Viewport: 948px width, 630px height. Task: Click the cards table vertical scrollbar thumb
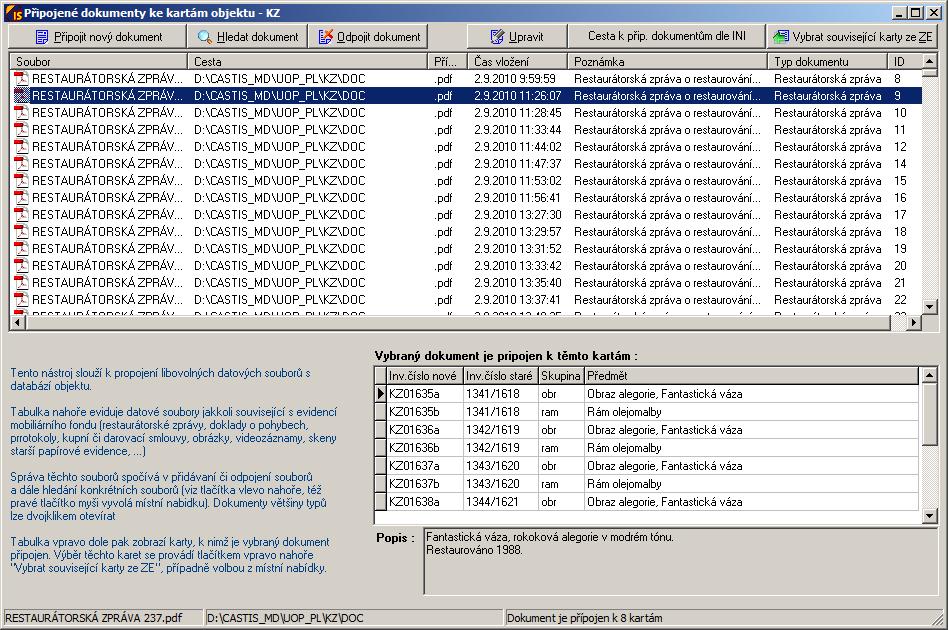point(930,414)
